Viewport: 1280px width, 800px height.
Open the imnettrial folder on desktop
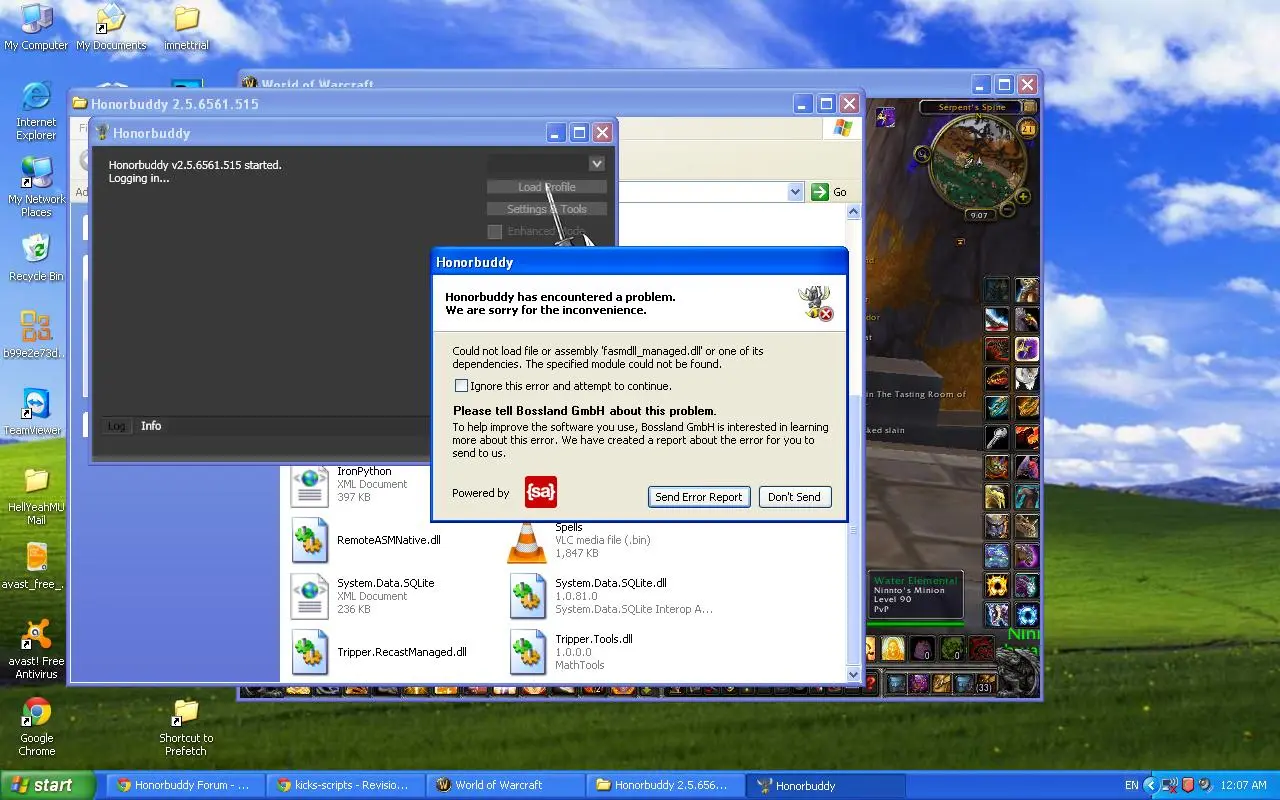point(185,27)
